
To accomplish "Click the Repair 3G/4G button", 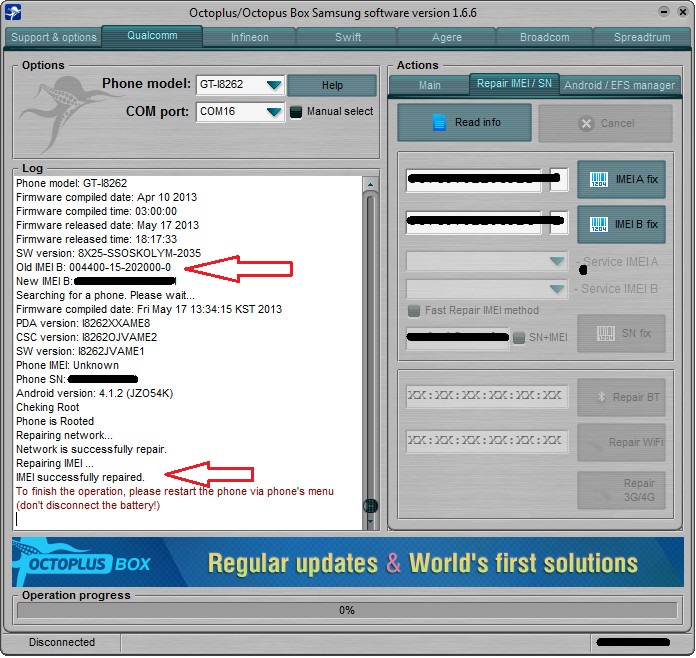I will pyautogui.click(x=621, y=490).
